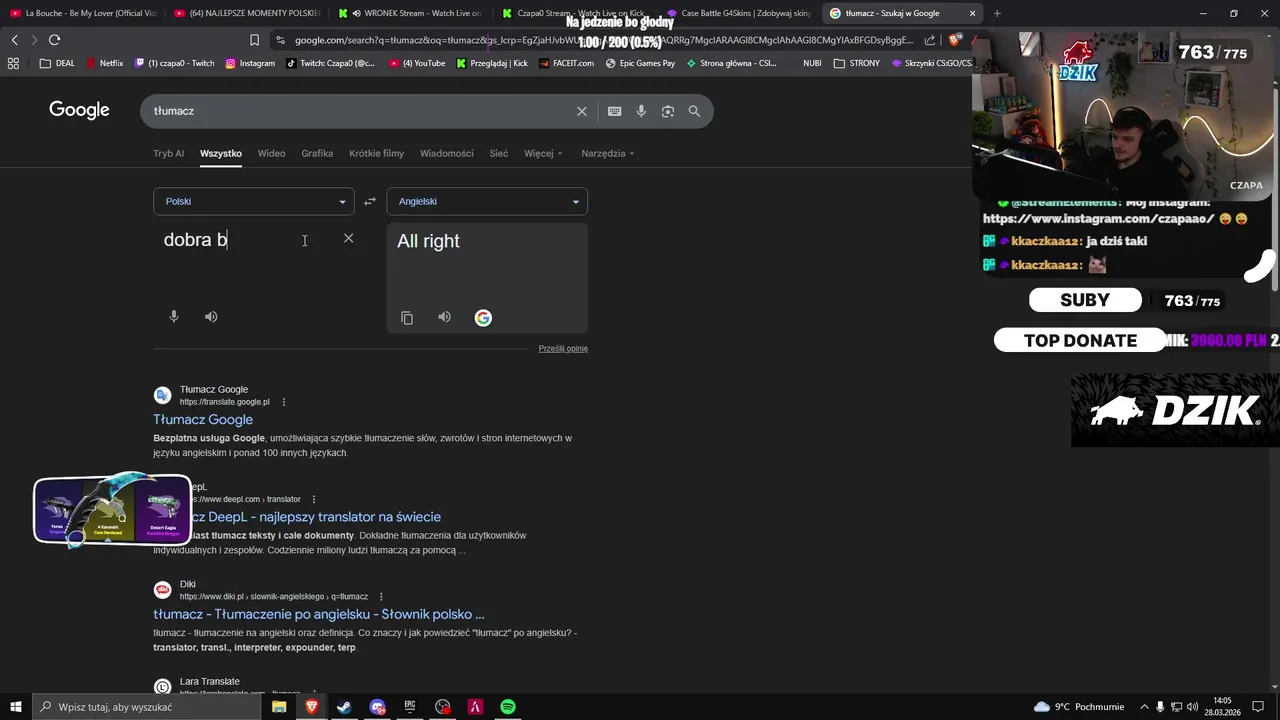This screenshot has height=720, width=1280.
Task: Open the Instagram bookmark
Action: (x=250, y=63)
